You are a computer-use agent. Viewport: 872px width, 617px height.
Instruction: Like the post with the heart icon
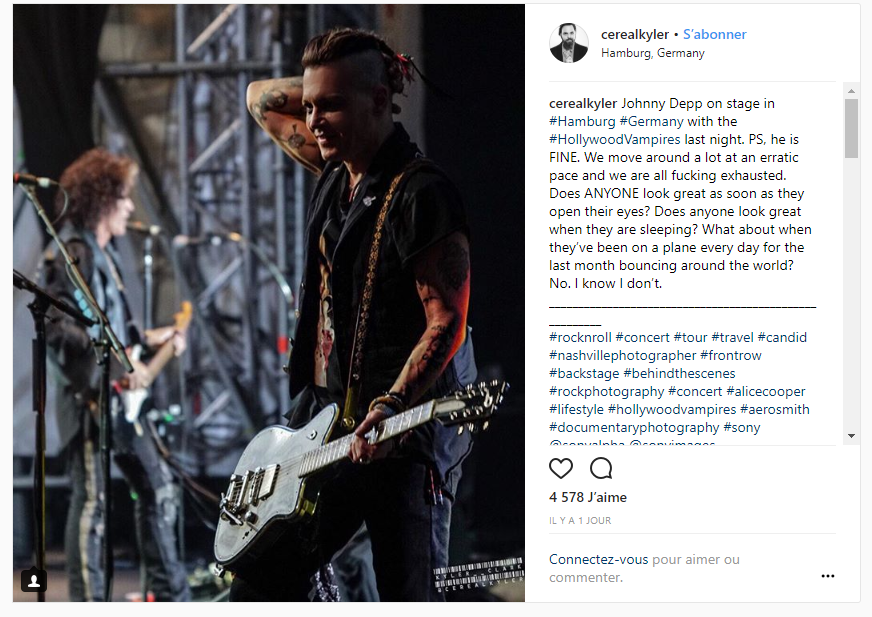coord(561,468)
